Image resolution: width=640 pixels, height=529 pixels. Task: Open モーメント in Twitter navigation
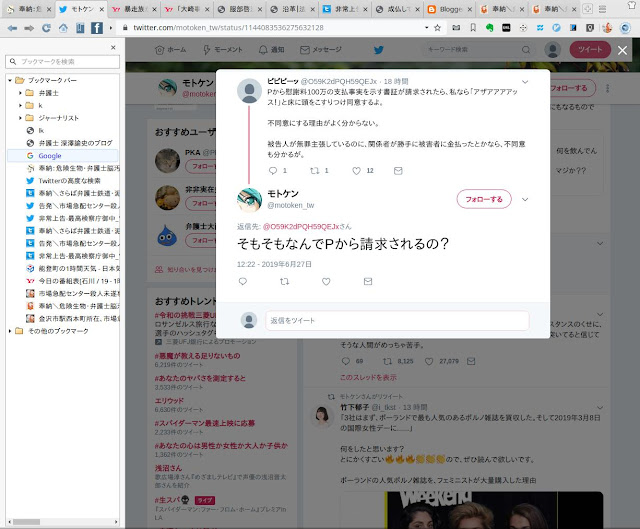pos(222,50)
